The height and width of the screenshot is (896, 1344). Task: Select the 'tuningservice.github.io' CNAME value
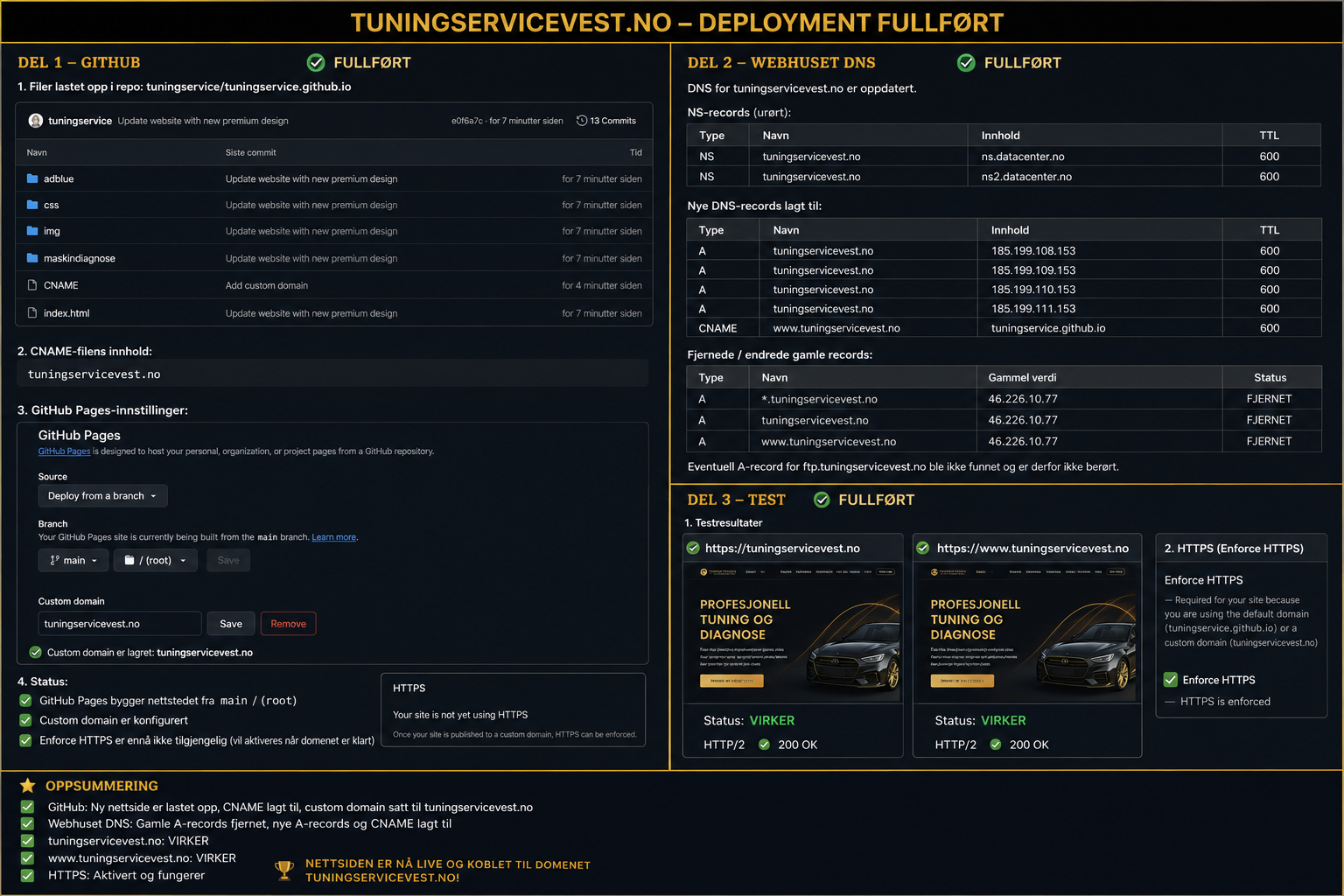pyautogui.click(x=1048, y=328)
